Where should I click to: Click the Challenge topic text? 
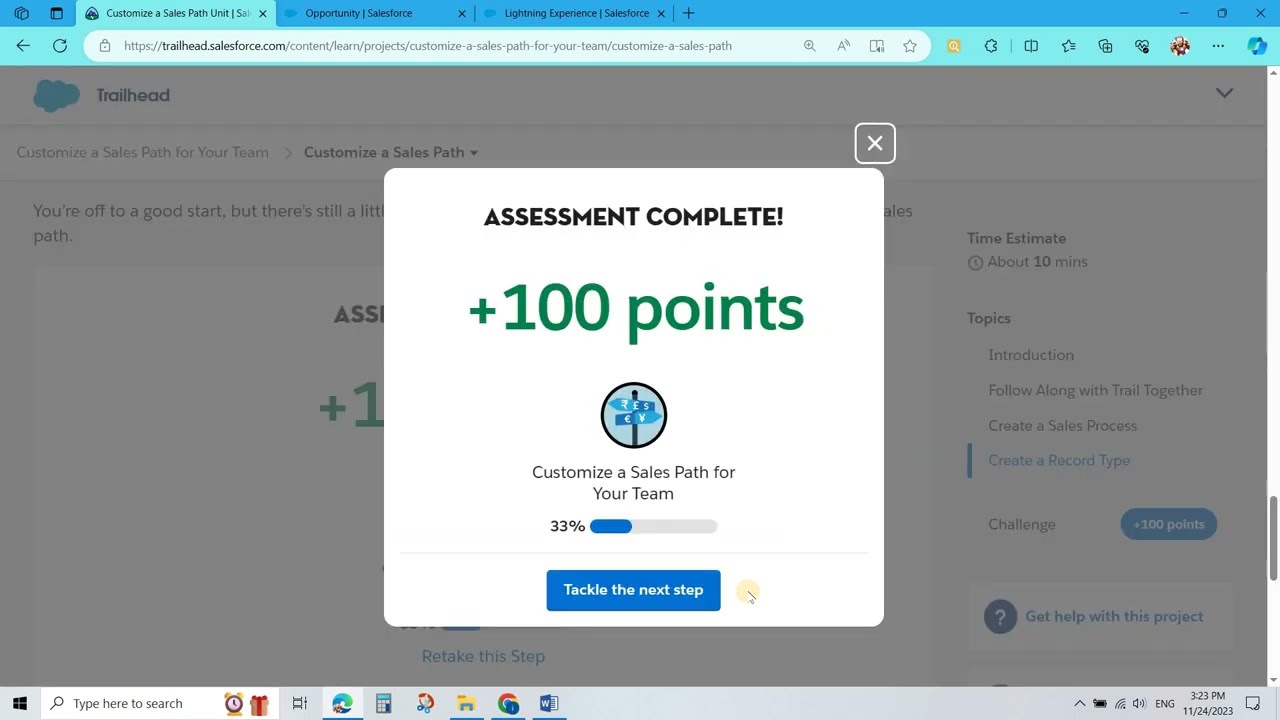coord(1022,524)
